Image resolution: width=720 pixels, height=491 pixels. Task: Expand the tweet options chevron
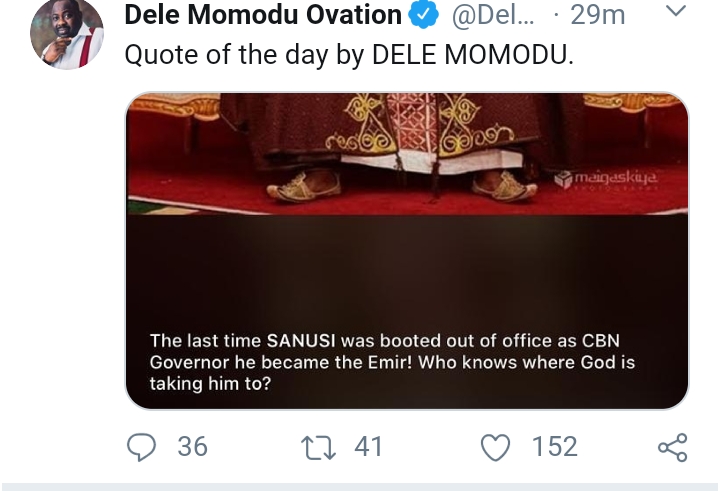pyautogui.click(x=676, y=12)
